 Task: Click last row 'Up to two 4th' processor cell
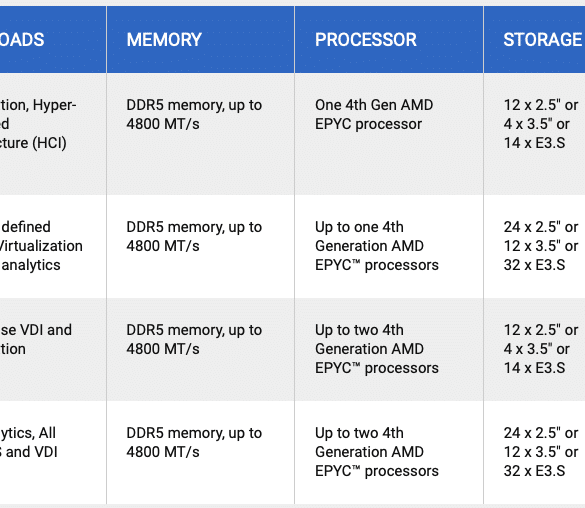(389, 452)
